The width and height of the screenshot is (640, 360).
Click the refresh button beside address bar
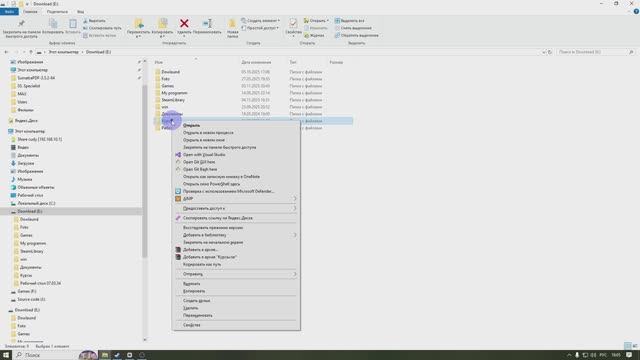(550, 52)
